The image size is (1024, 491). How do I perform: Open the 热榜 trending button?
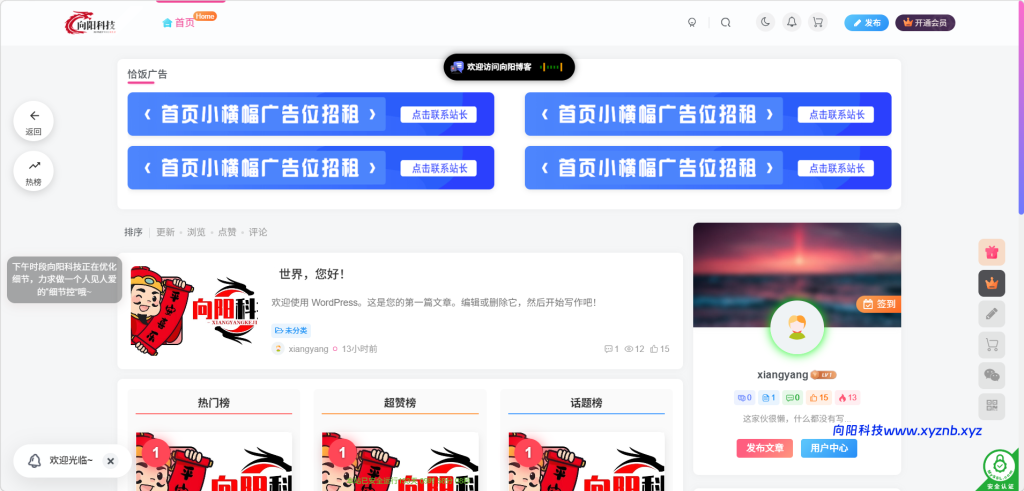[x=33, y=171]
